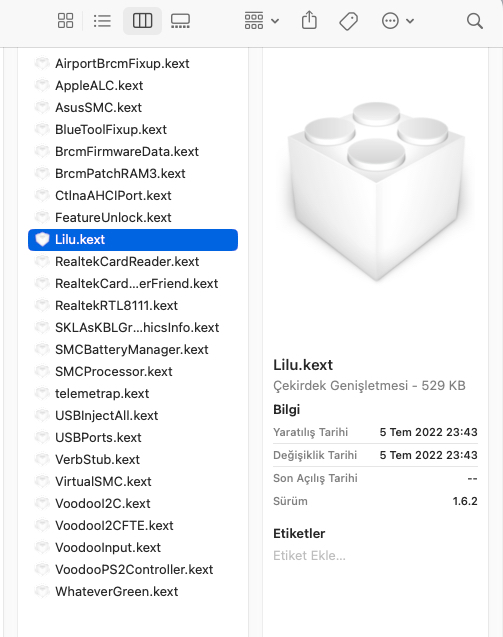Select USBPorts.kext file

pyautogui.click(x=133, y=438)
